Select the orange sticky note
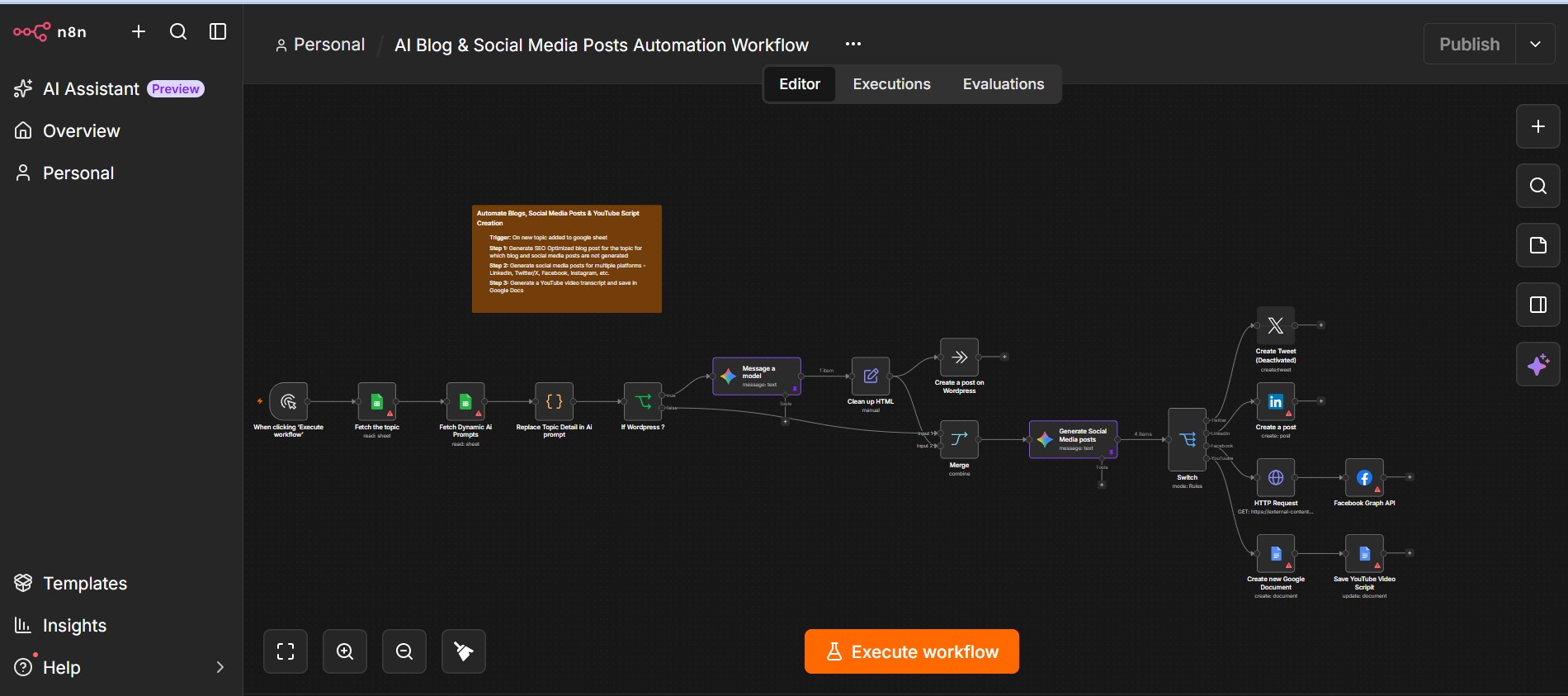The image size is (1568, 696). tap(567, 259)
